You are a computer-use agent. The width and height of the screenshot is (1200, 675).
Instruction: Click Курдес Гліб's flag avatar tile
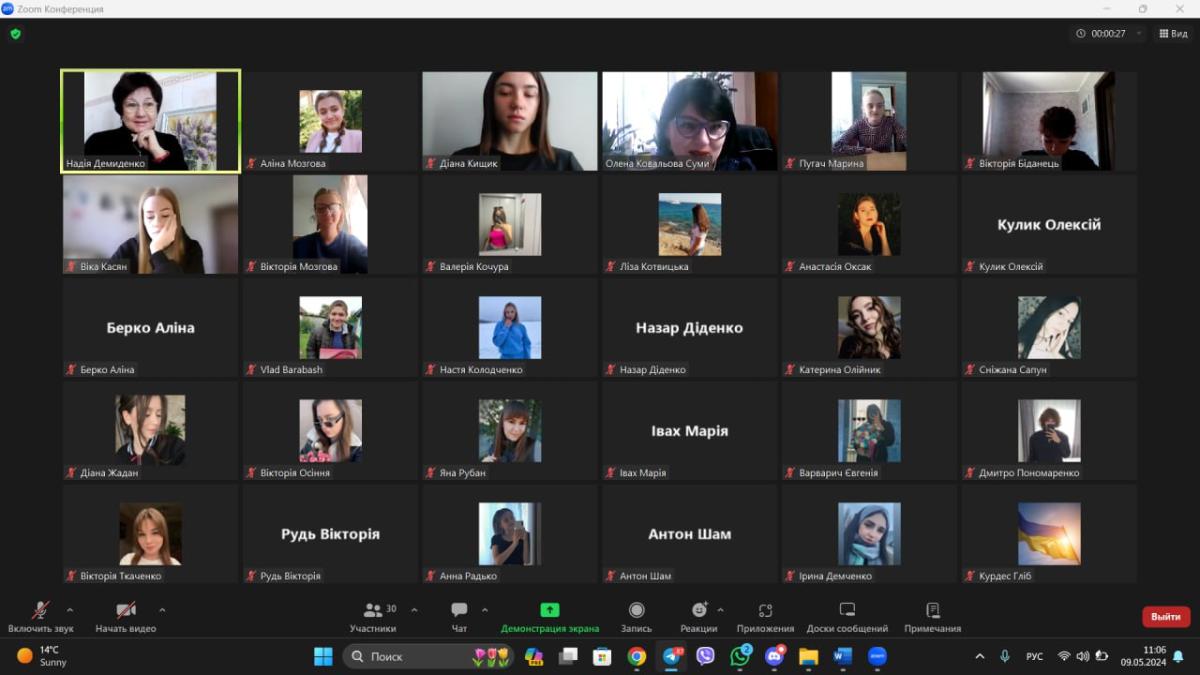[1049, 534]
